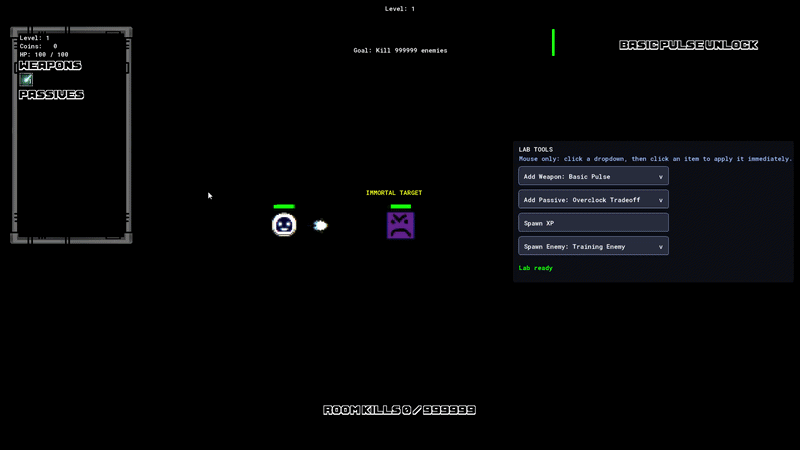Click the Goal: Kill 999999 enemies text
Viewport: 800px width, 450px height.
(x=400, y=51)
